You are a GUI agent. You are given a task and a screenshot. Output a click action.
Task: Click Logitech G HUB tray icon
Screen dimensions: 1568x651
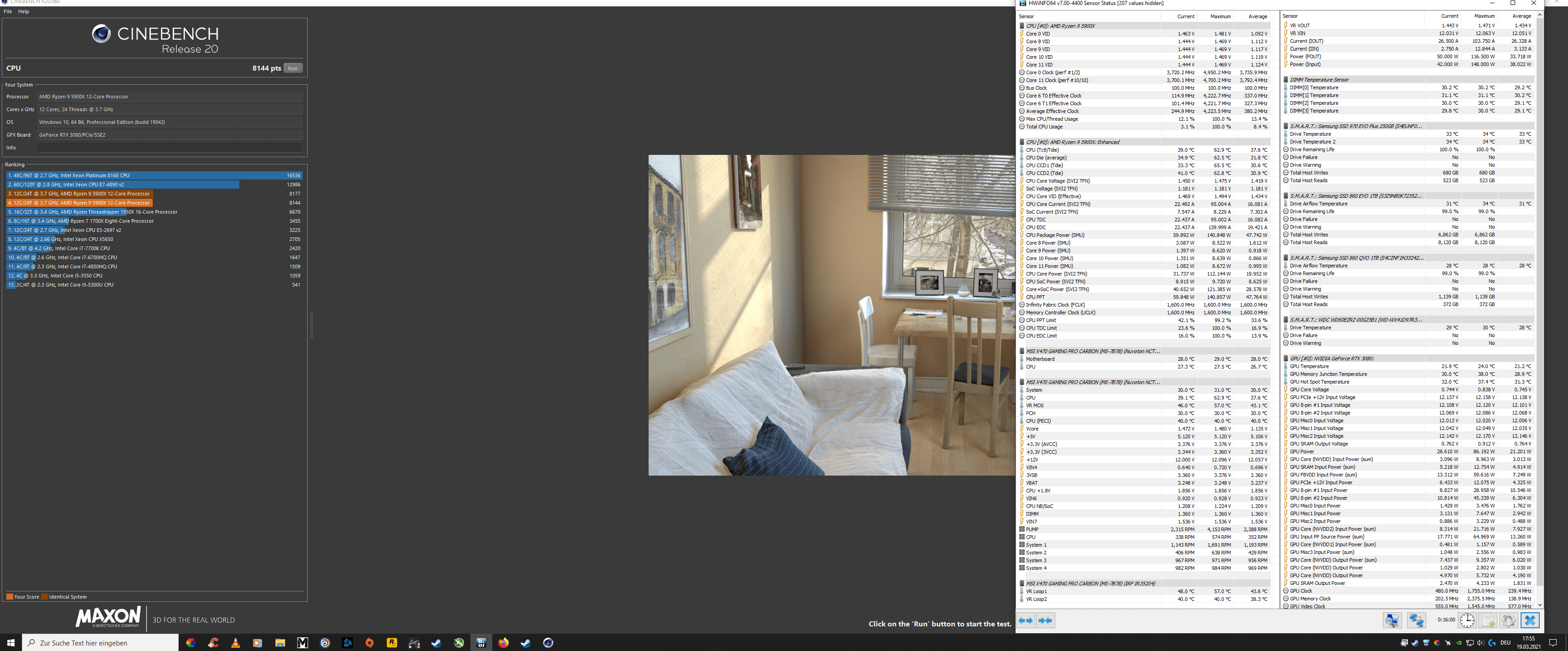[1492, 642]
